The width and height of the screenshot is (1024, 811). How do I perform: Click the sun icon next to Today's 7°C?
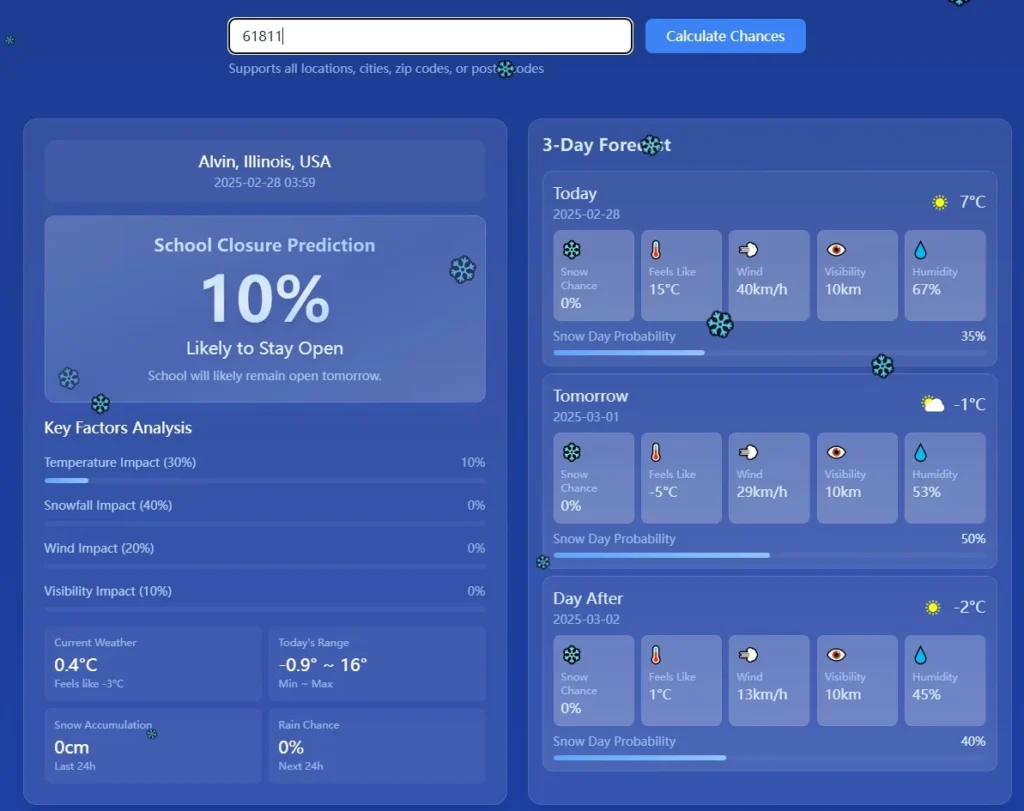coord(940,202)
